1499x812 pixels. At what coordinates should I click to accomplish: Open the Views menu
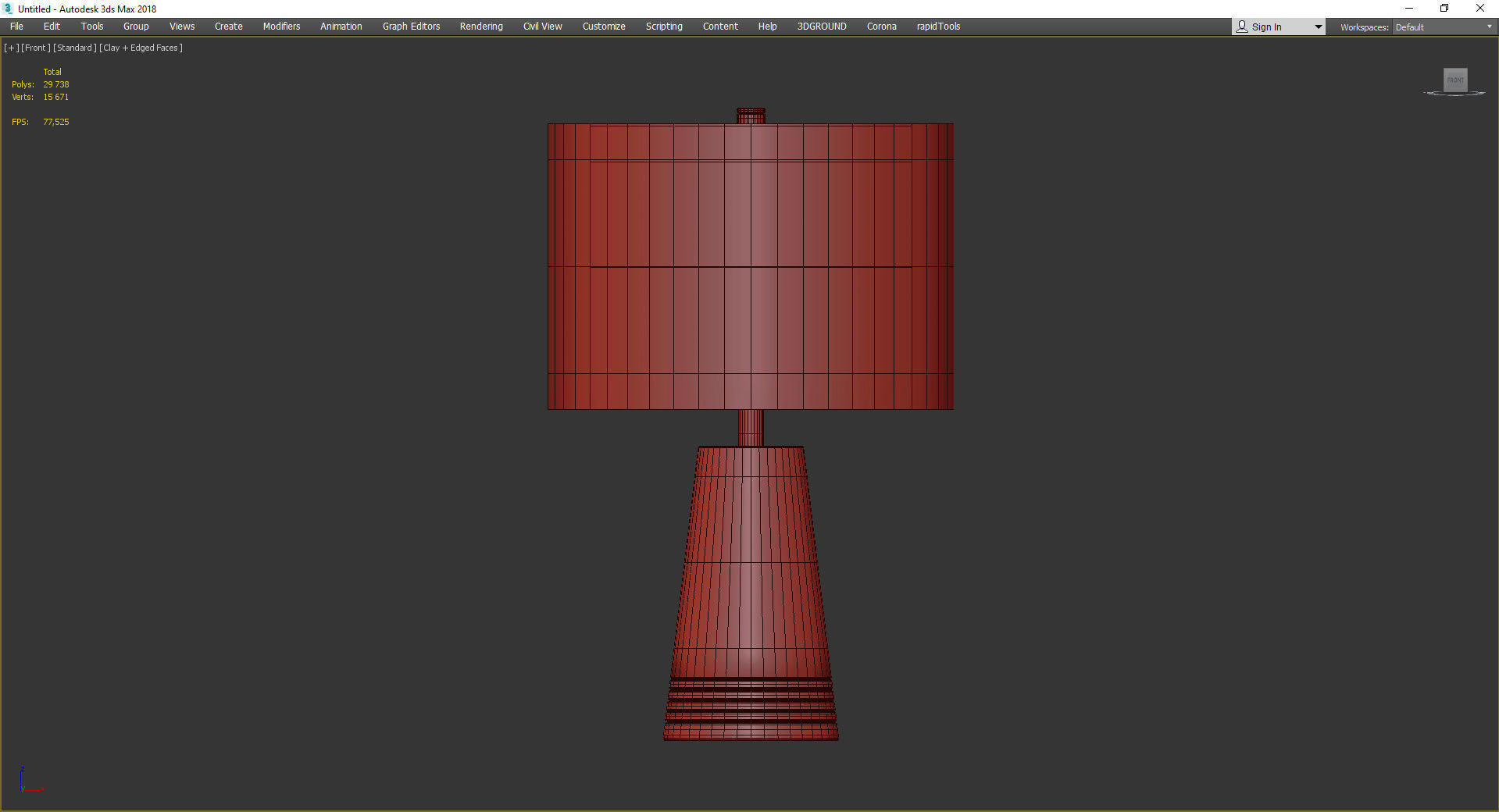point(182,27)
